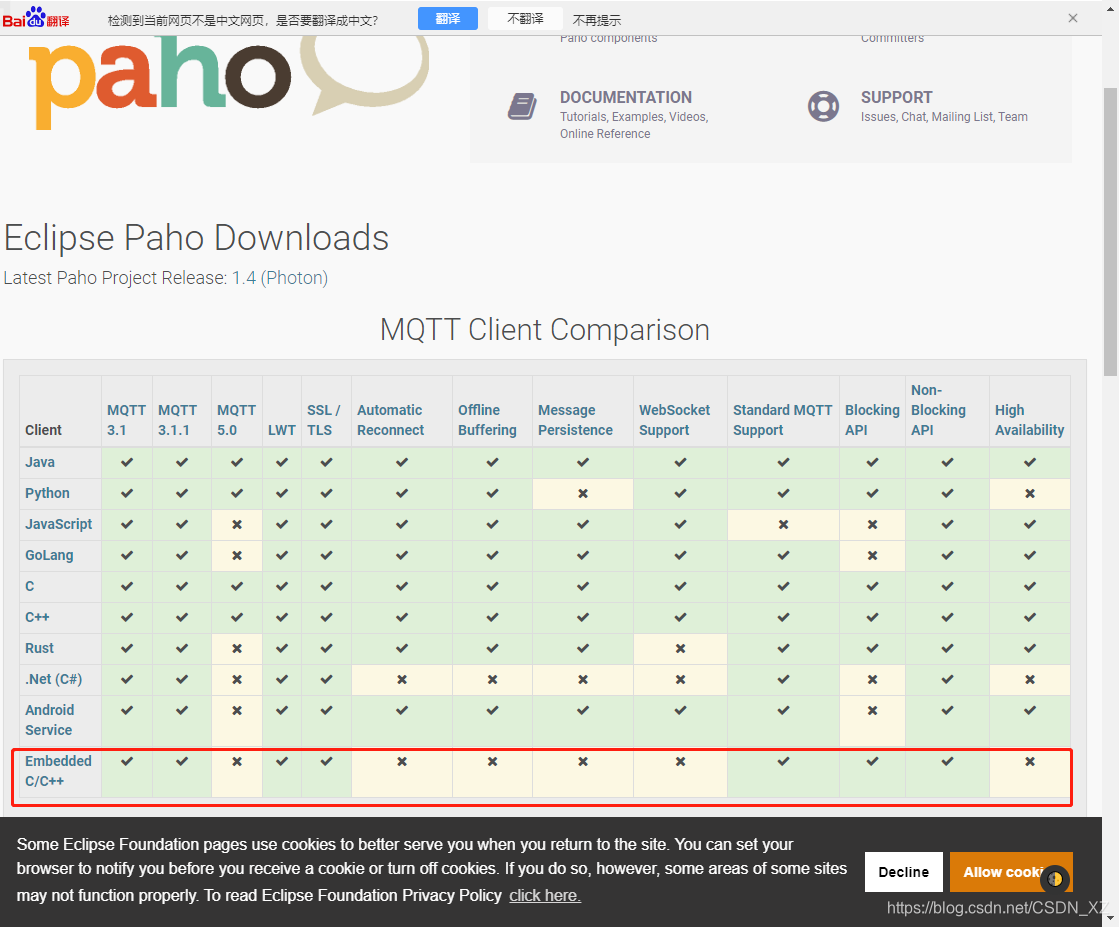This screenshot has width=1119, height=927.
Task: Click the .Net Offline Buffering cross mark
Action: pyautogui.click(x=492, y=679)
